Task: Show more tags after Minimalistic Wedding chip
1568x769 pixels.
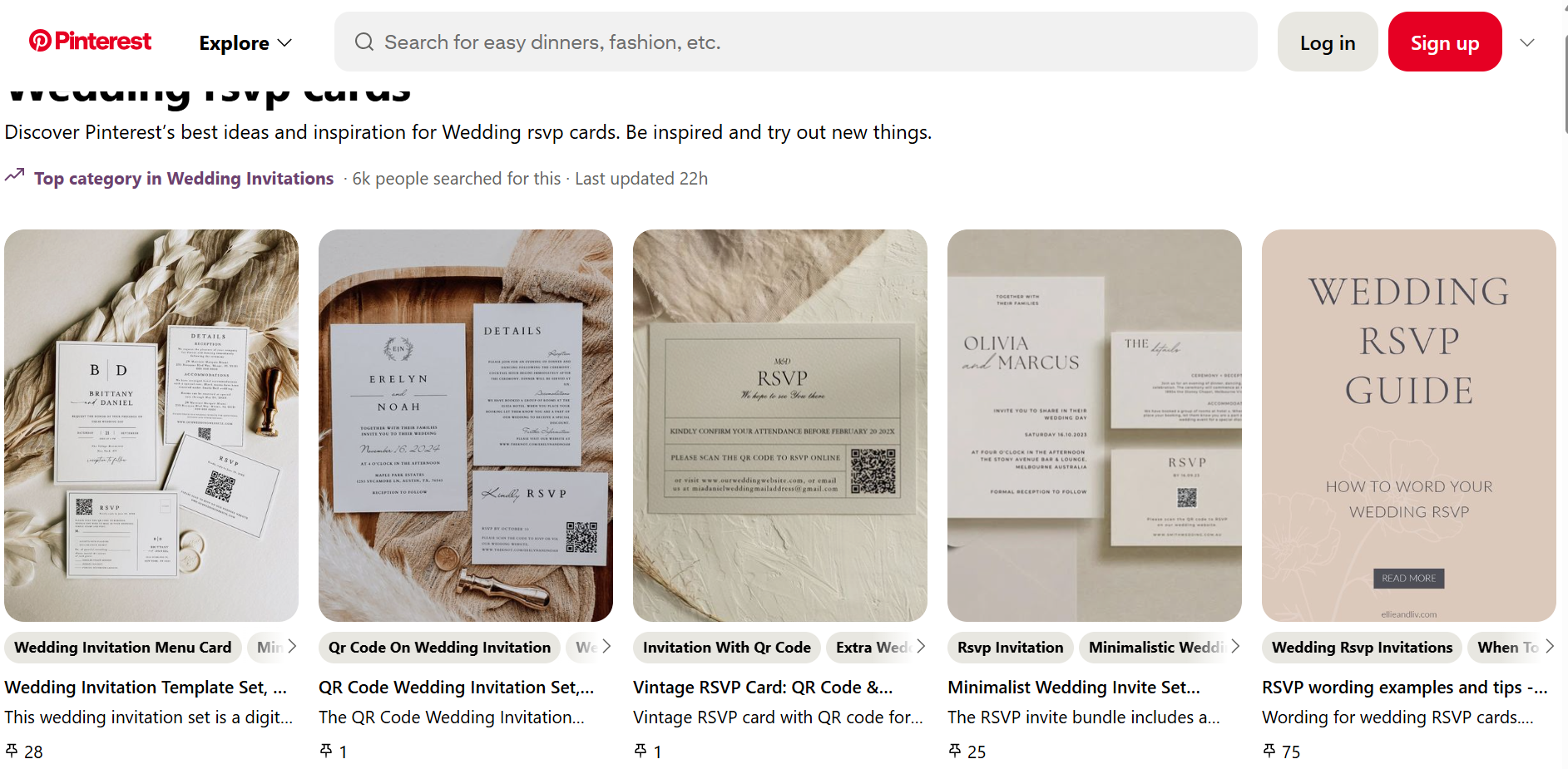Action: click(1235, 647)
